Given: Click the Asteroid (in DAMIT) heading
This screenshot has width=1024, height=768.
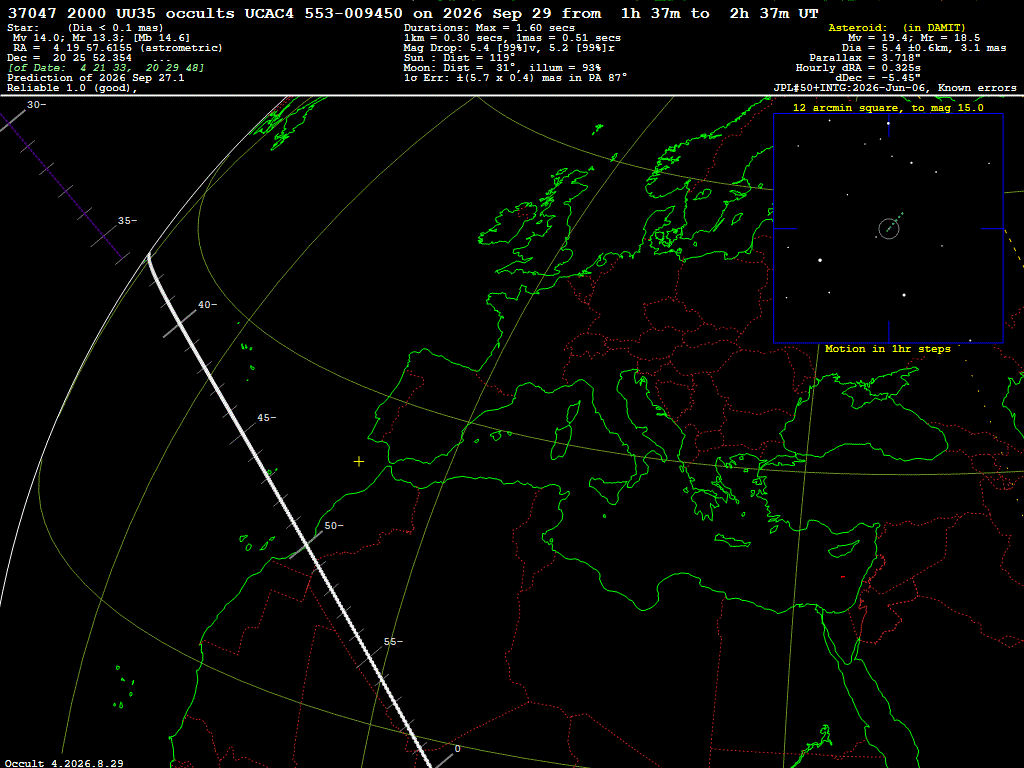Looking at the screenshot, I should (897, 27).
